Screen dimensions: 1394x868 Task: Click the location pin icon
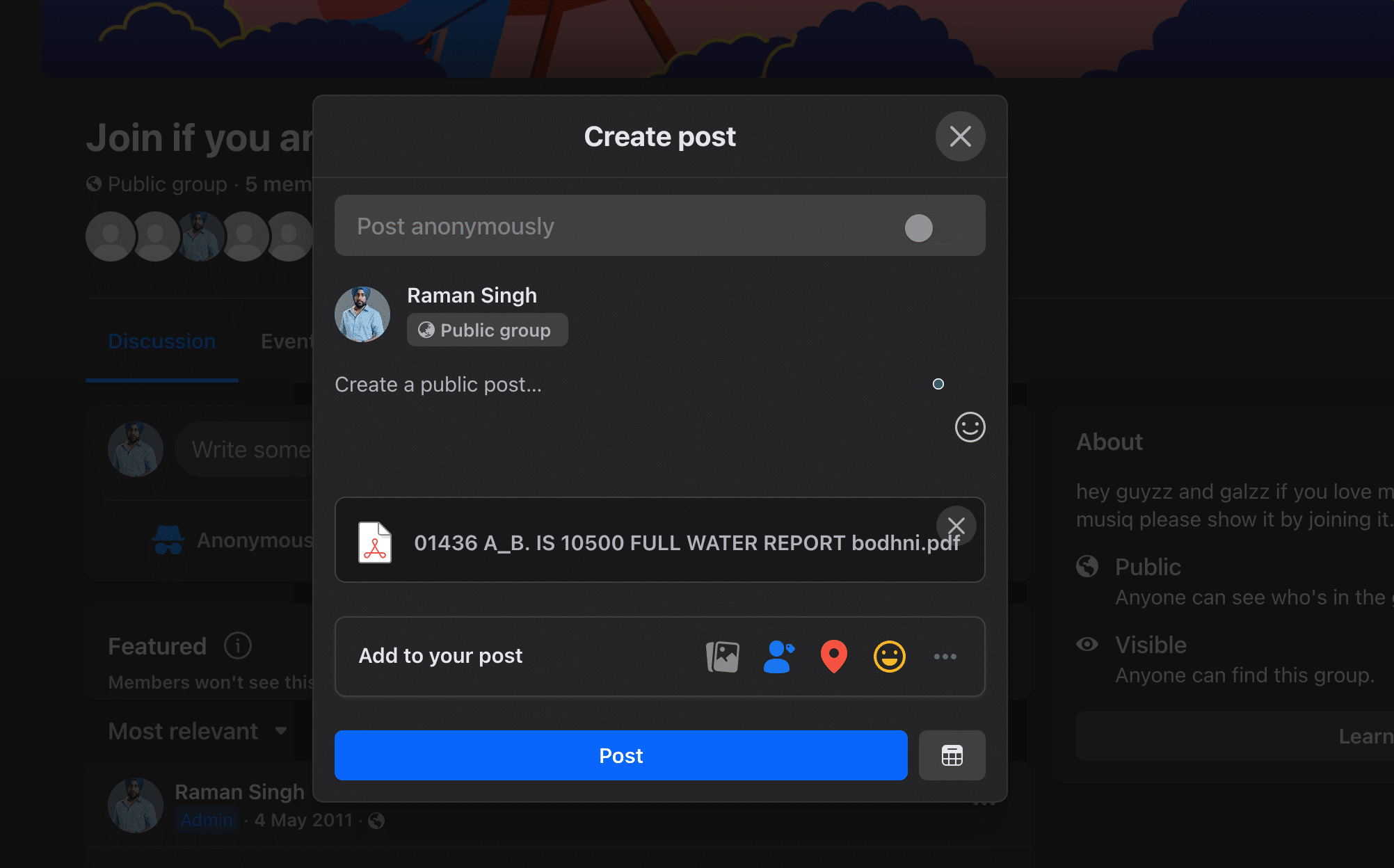point(833,656)
